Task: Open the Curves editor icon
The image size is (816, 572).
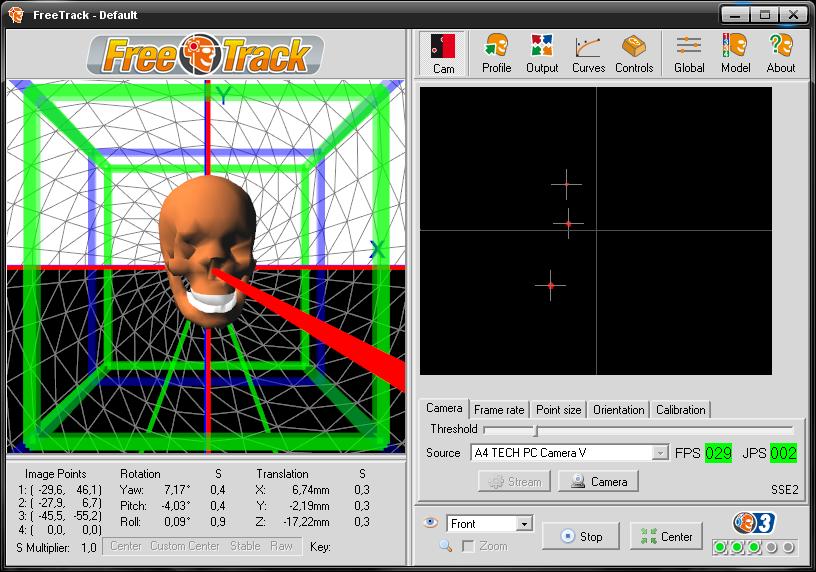Action: coord(588,54)
